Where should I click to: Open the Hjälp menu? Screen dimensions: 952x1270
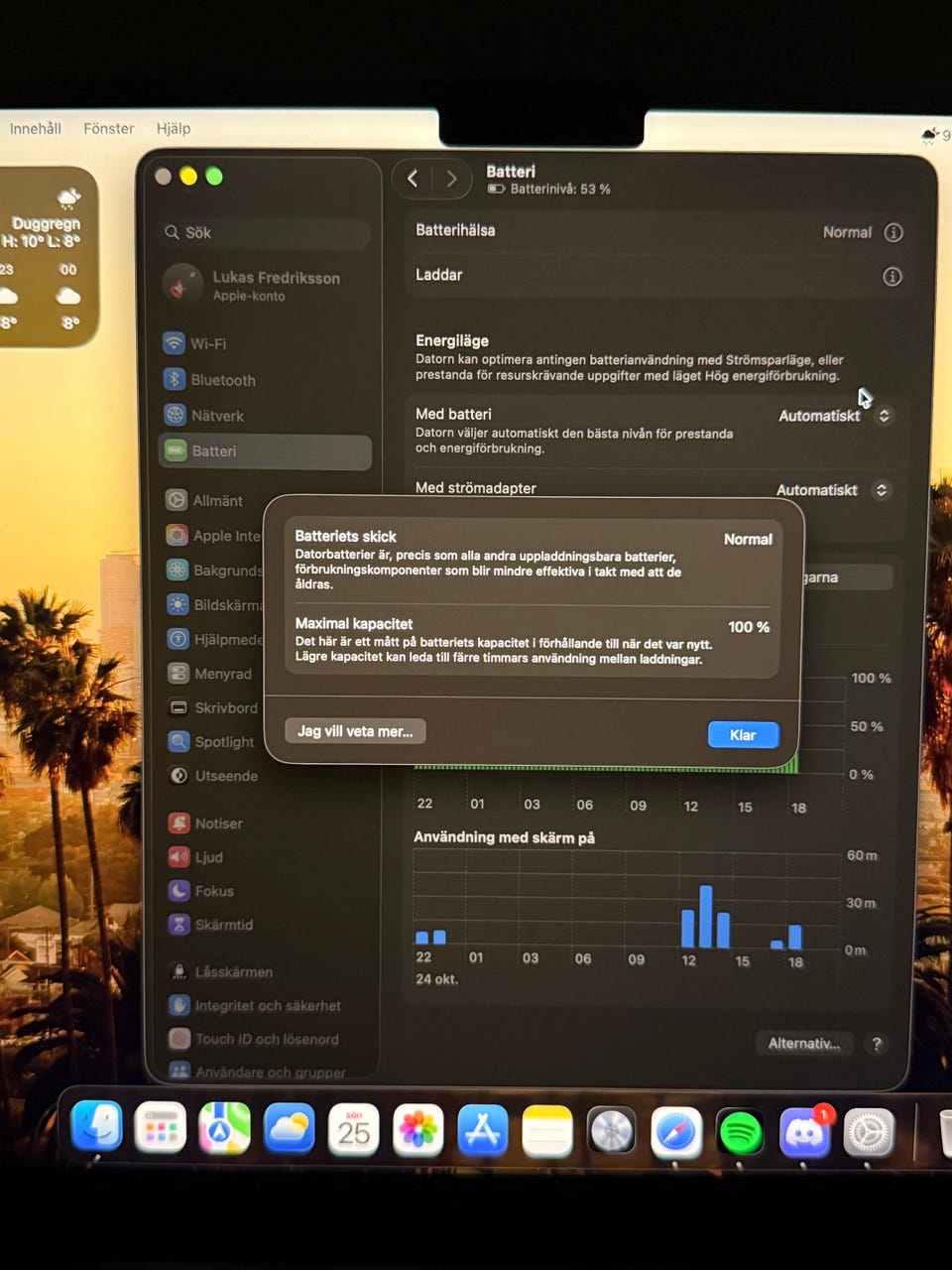click(174, 128)
